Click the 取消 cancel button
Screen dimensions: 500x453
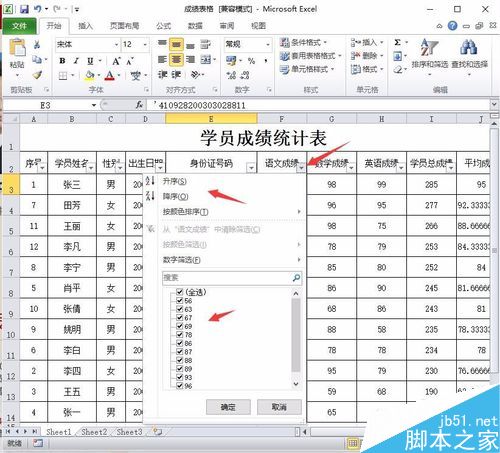point(279,407)
